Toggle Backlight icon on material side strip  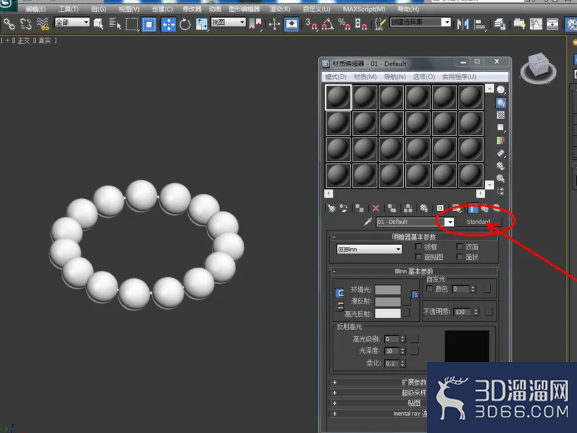[500, 103]
